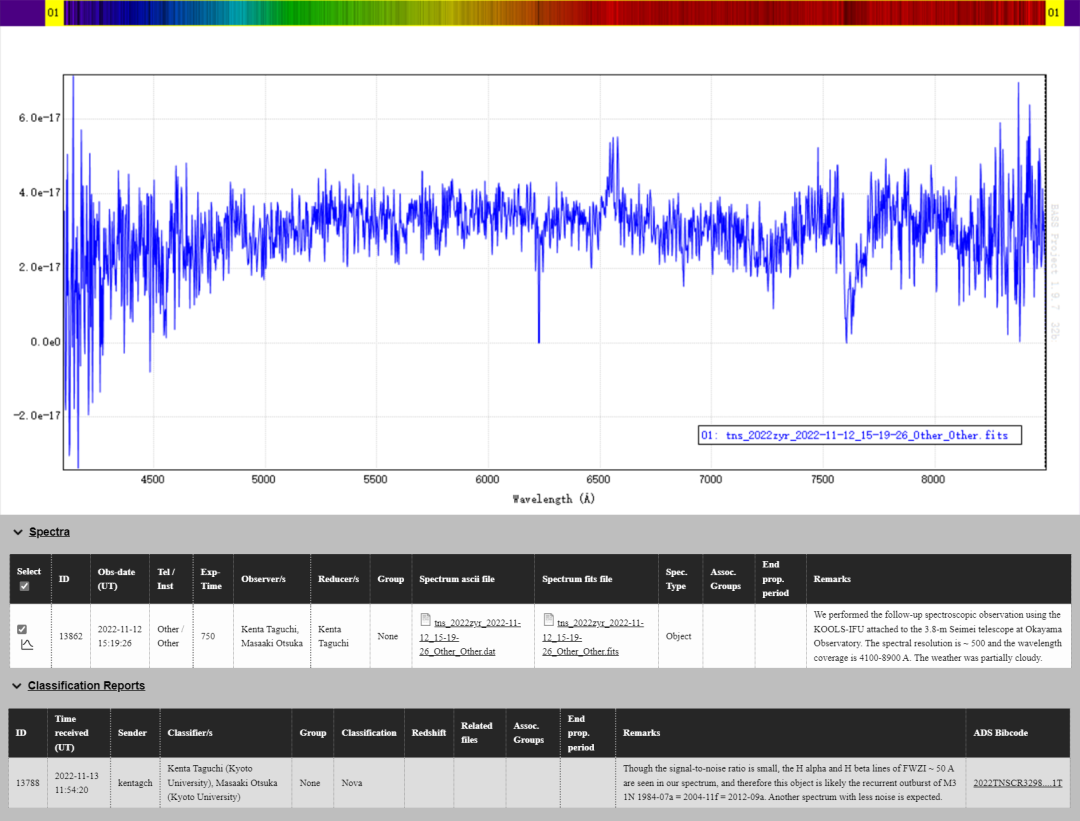Click the spectrum legend label in the plot
Image resolution: width=1080 pixels, height=821 pixels.
pos(860,436)
